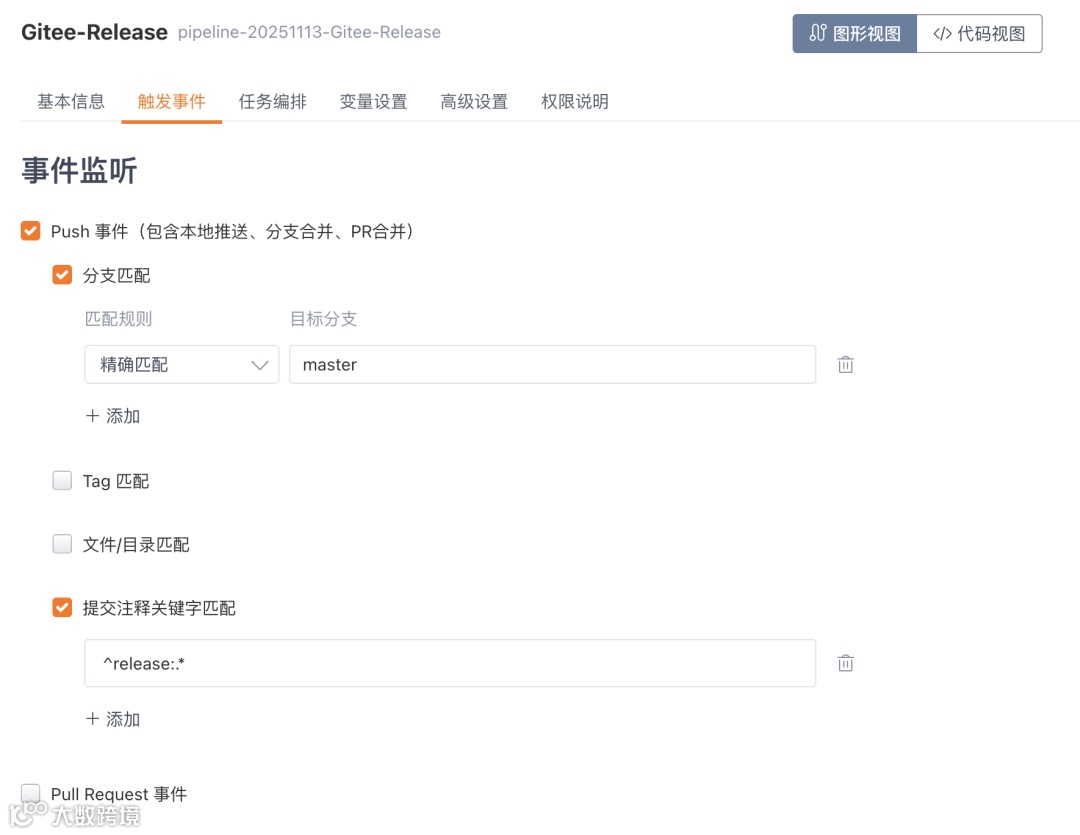Toggle the 分支匹配 checkbox
The width and height of the screenshot is (1080, 835).
tap(62, 275)
